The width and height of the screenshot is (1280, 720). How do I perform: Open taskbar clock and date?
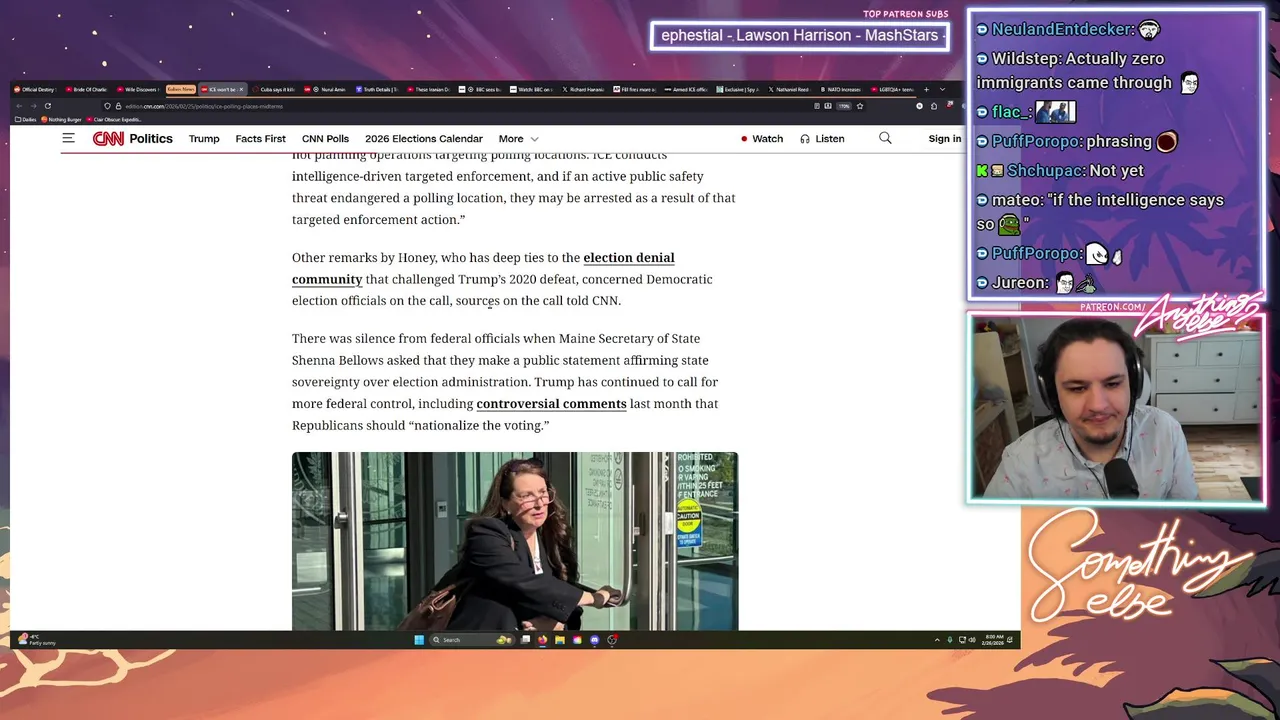click(x=994, y=640)
